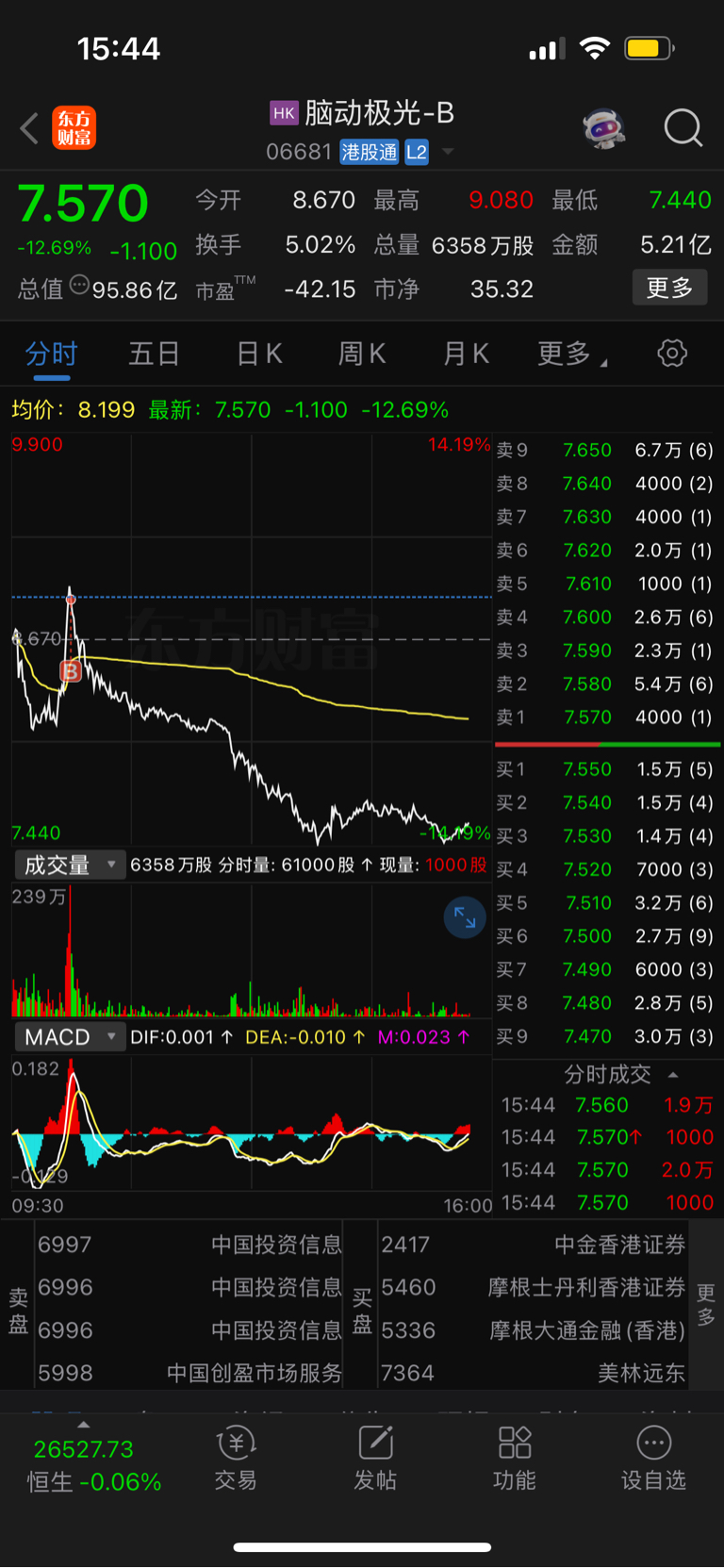
Task: Tap the stock code 06681
Action: point(299,153)
